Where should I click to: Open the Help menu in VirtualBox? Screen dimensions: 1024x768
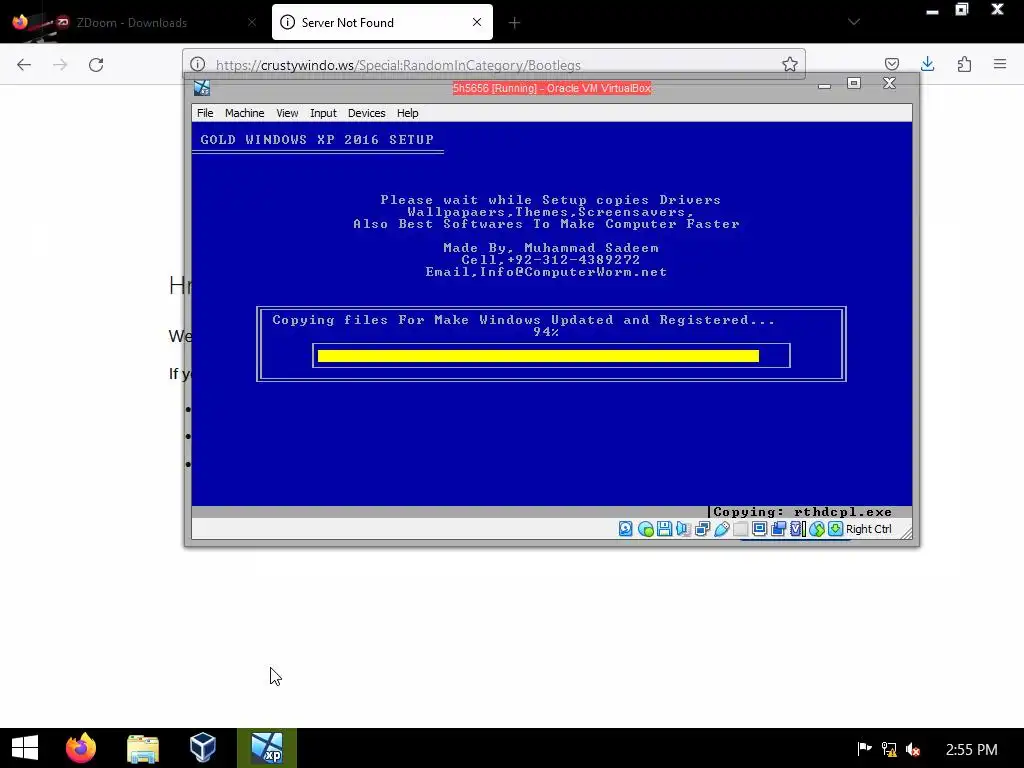(x=408, y=113)
